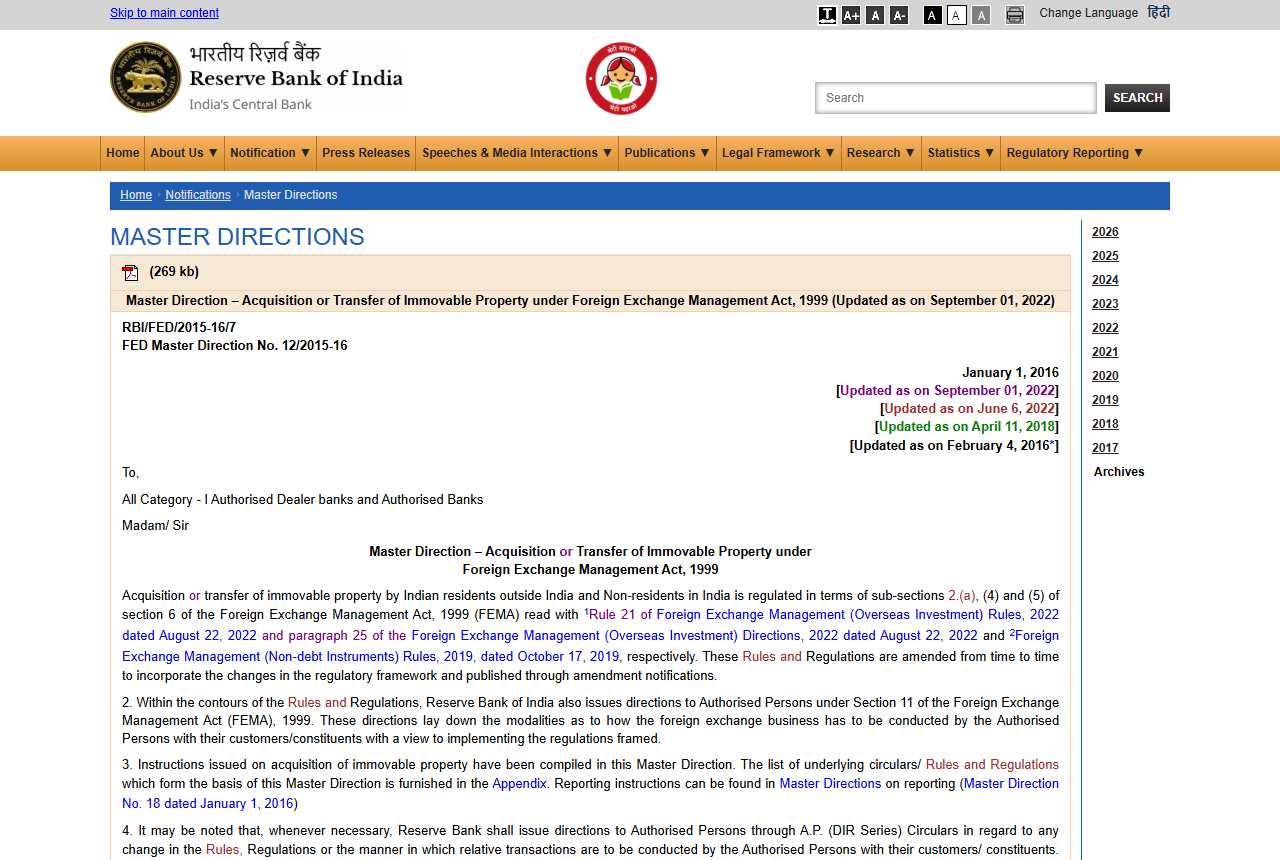Screen dimensions: 1280x860
Task: Expand Speeches & Media Interactions dropdown
Action: click(517, 153)
